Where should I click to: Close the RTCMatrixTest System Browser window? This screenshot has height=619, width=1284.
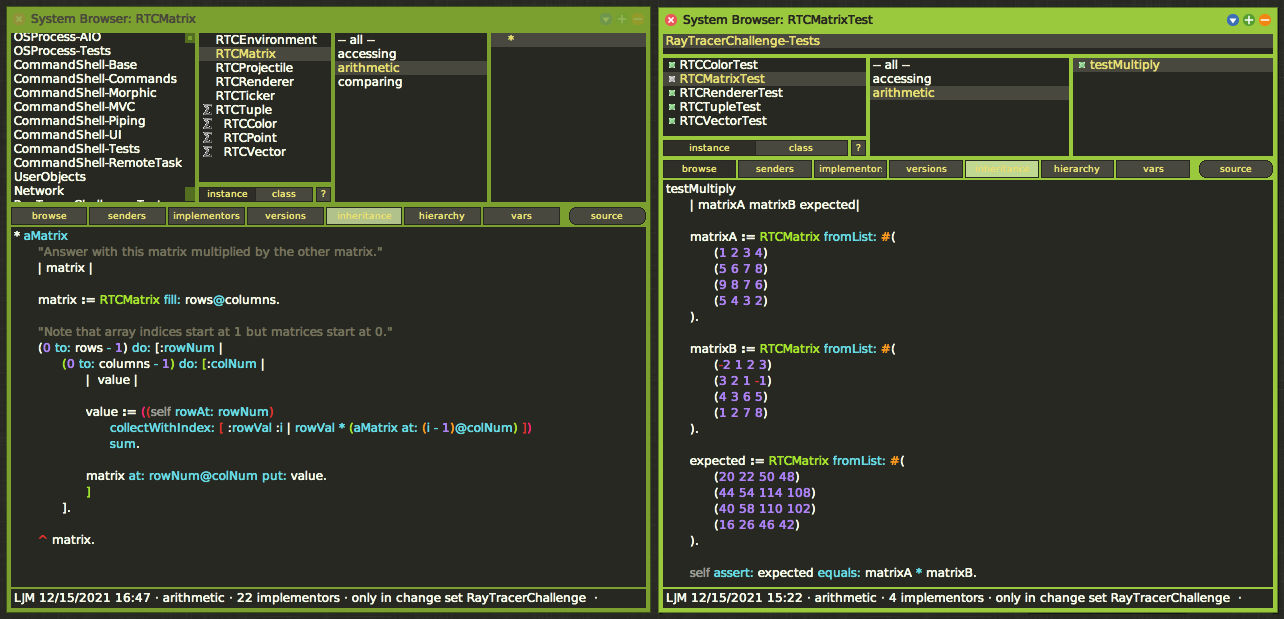(671, 20)
